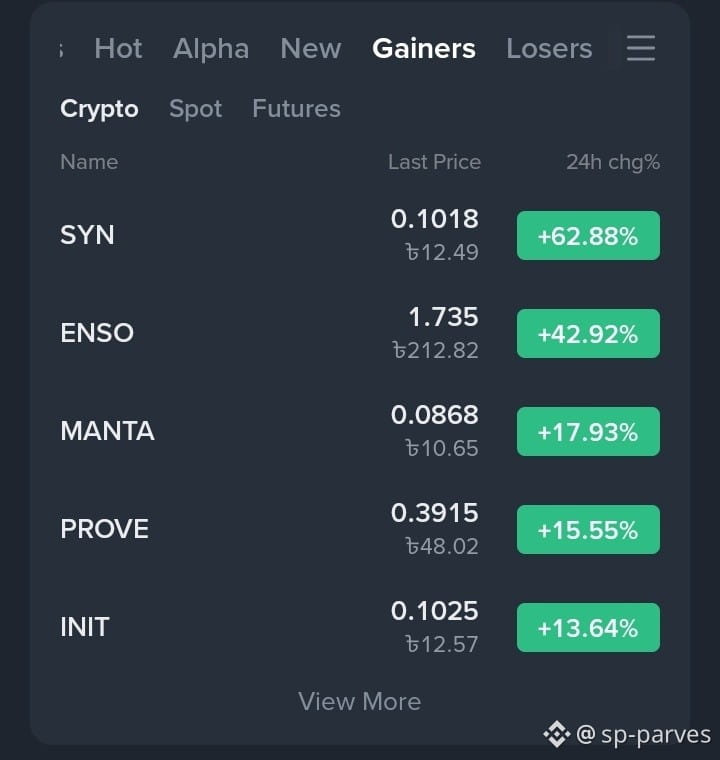
Task: Open the ENSO coin row
Action: (x=360, y=333)
